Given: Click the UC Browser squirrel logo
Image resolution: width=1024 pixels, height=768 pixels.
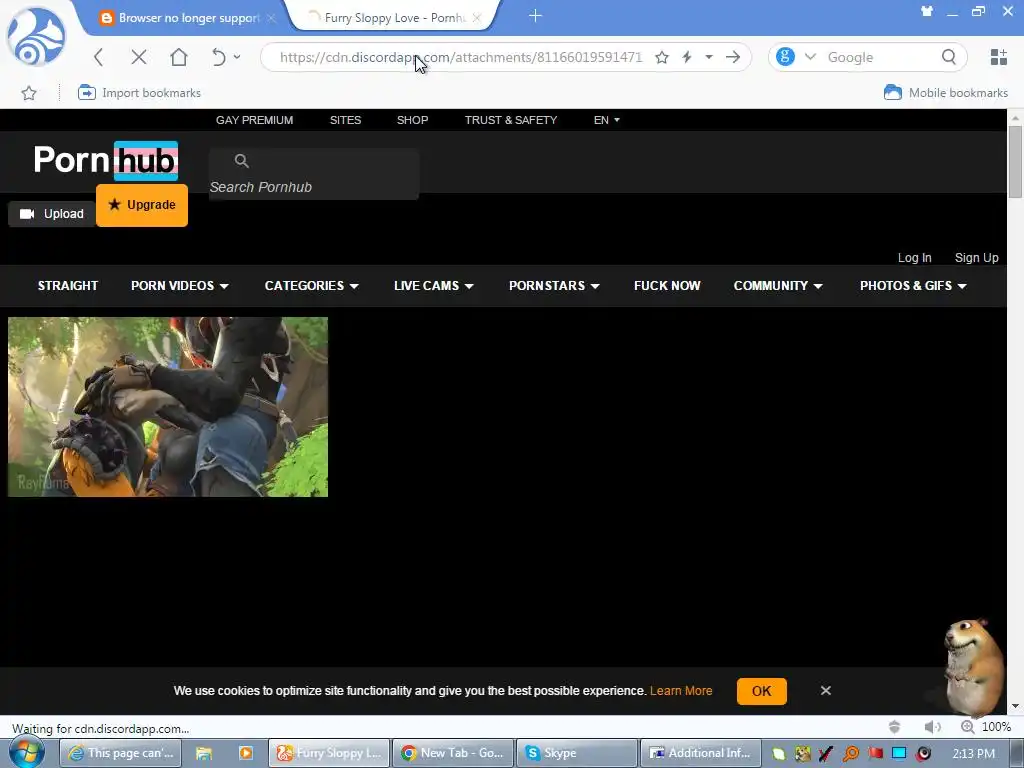Looking at the screenshot, I should click(x=36, y=37).
